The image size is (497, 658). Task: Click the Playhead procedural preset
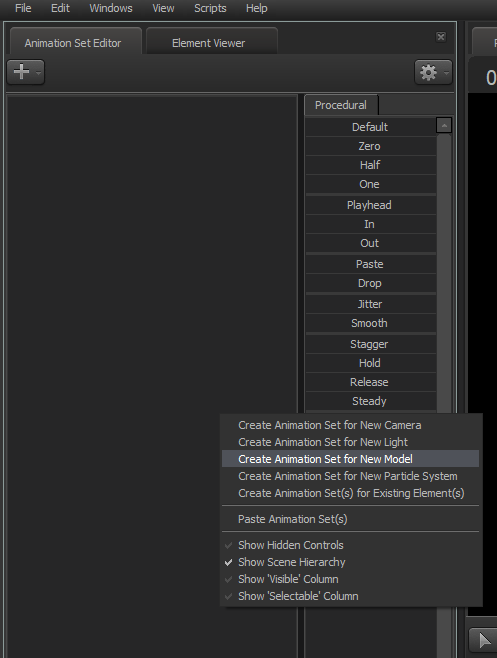371,205
